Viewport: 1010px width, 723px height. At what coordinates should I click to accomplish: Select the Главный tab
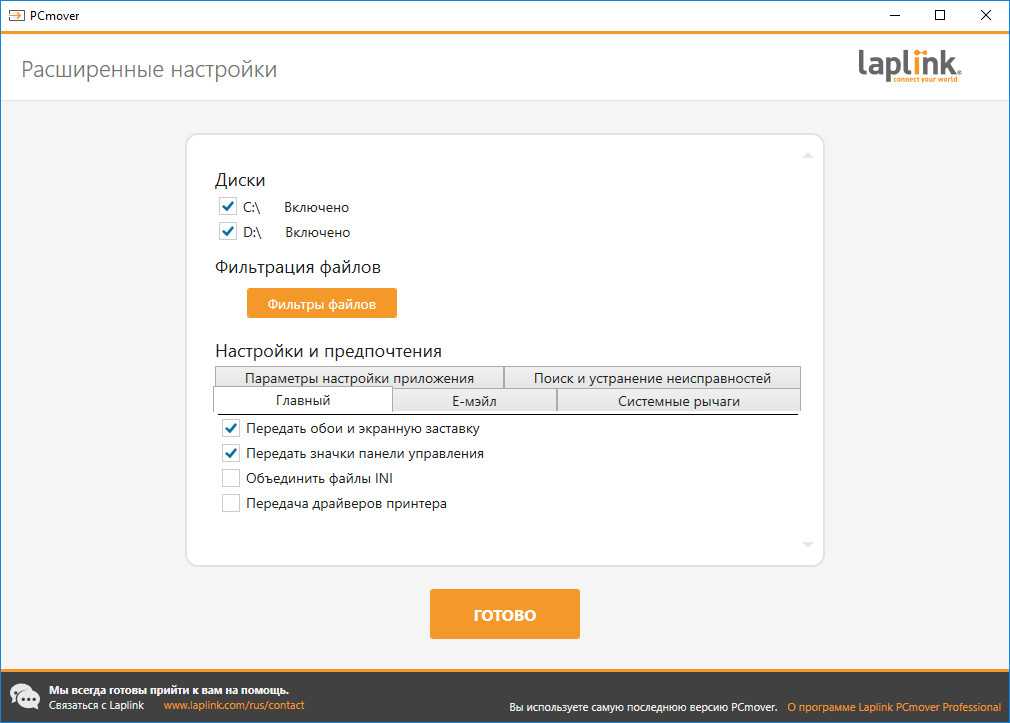303,400
